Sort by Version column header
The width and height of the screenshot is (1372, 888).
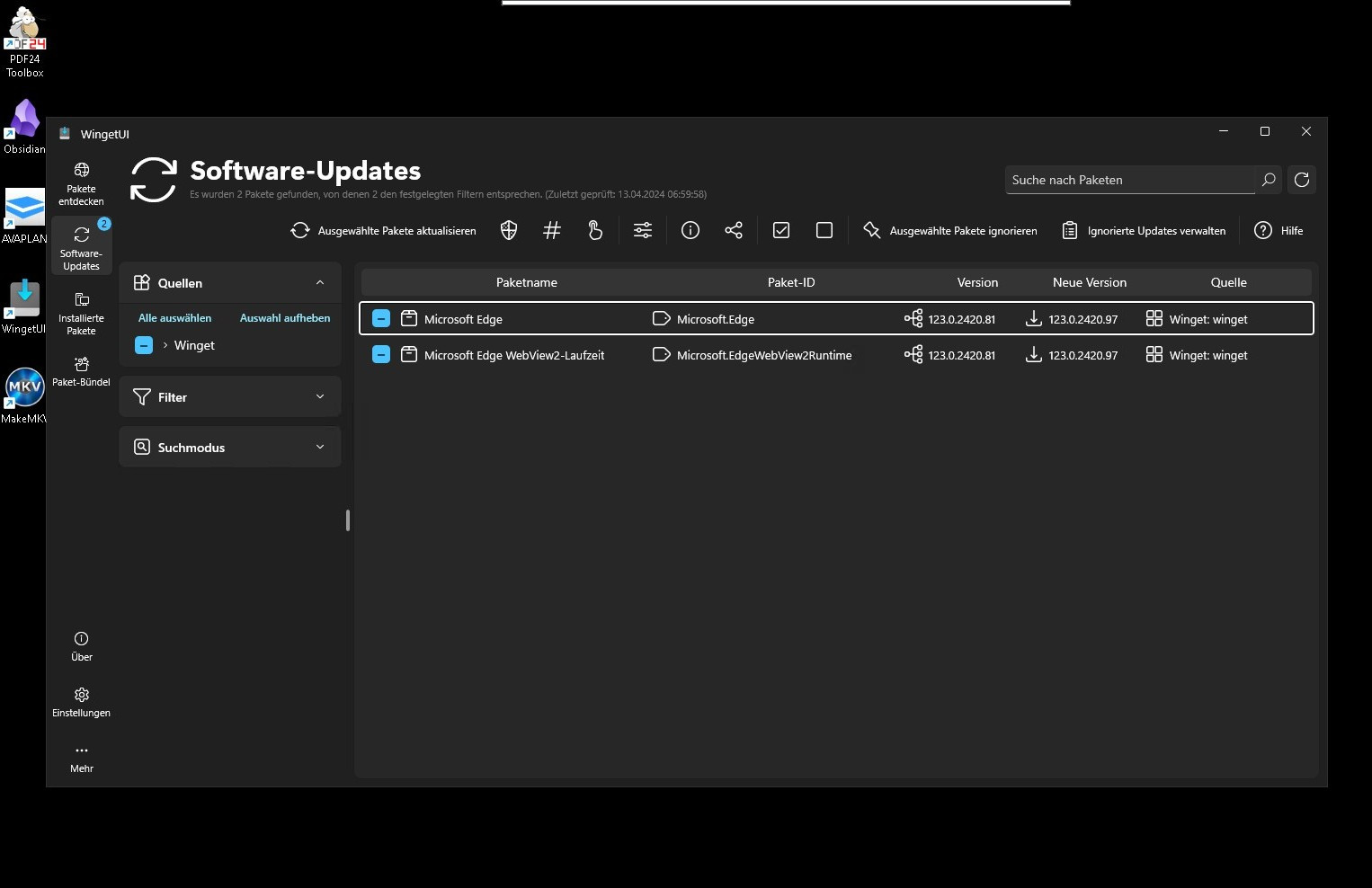(x=977, y=282)
